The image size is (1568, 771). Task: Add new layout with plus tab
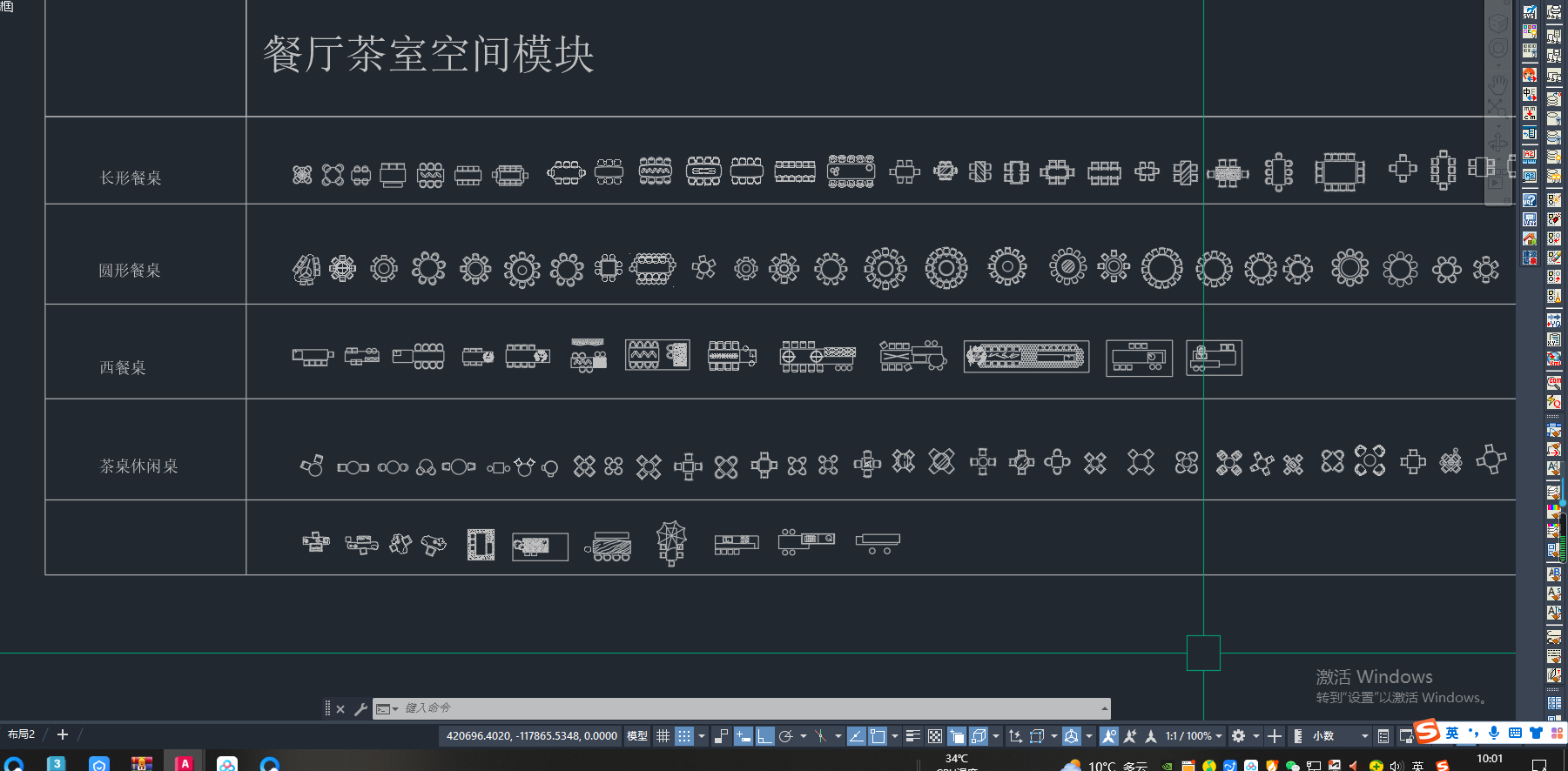(x=62, y=734)
